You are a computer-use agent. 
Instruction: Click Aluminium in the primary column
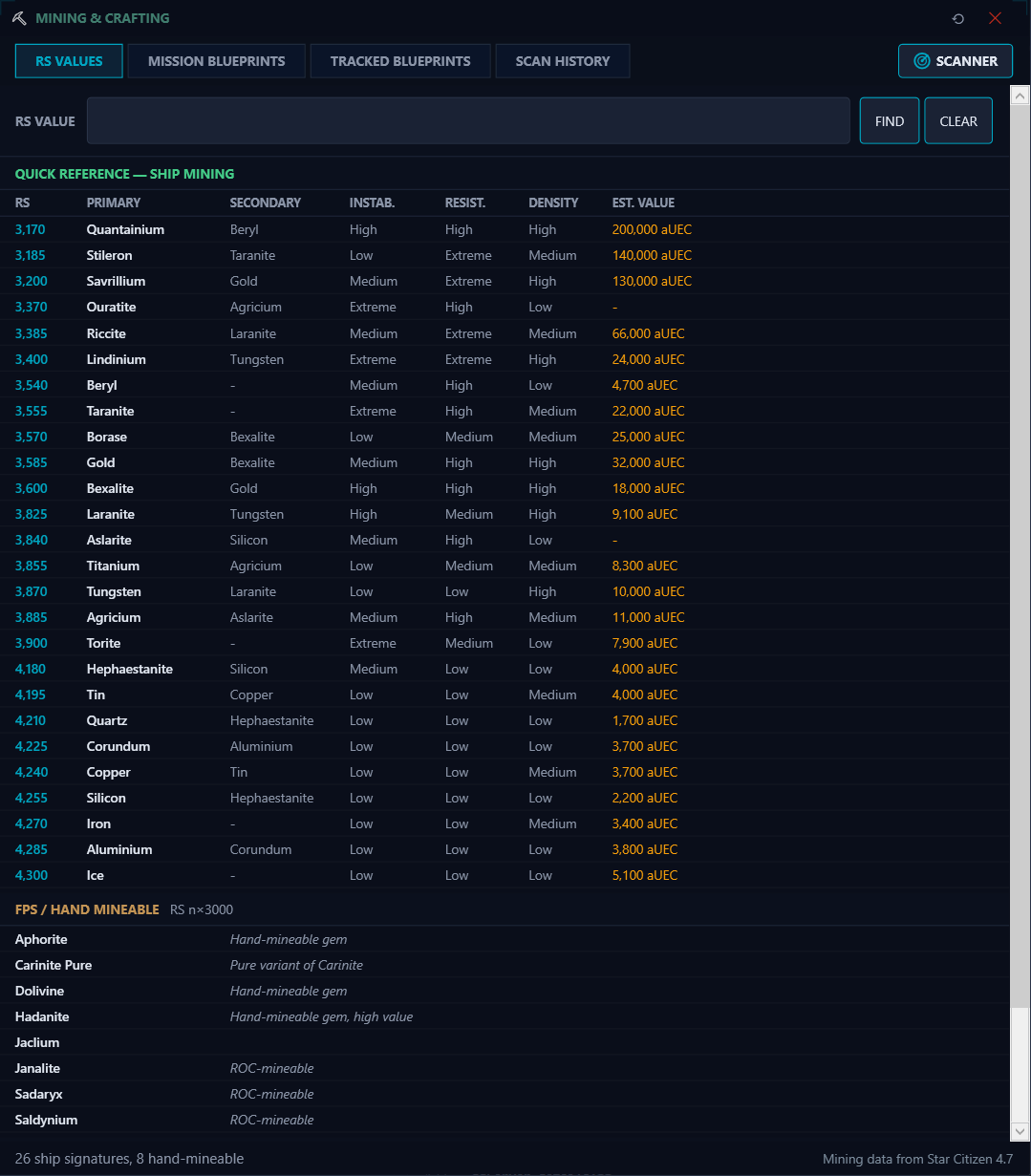[119, 849]
